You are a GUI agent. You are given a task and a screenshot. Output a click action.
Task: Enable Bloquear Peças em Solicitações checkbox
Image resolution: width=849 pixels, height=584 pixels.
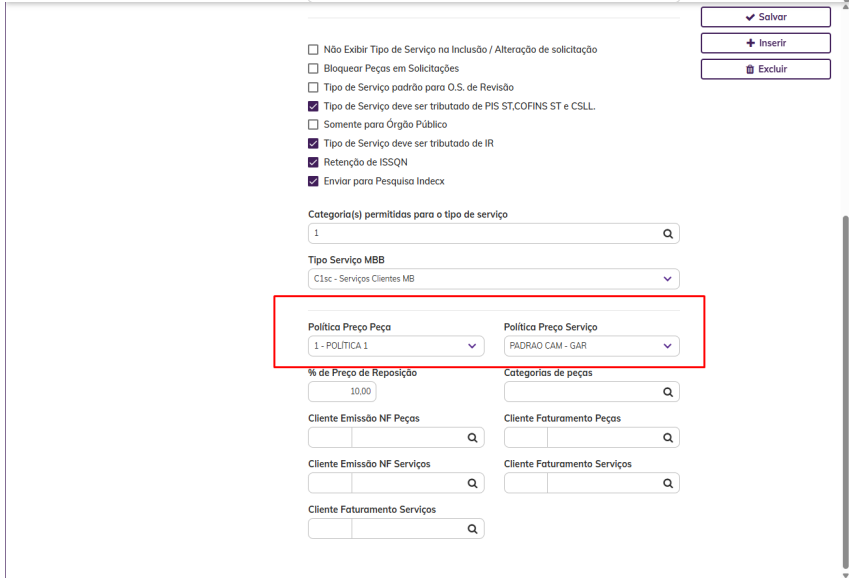click(313, 69)
